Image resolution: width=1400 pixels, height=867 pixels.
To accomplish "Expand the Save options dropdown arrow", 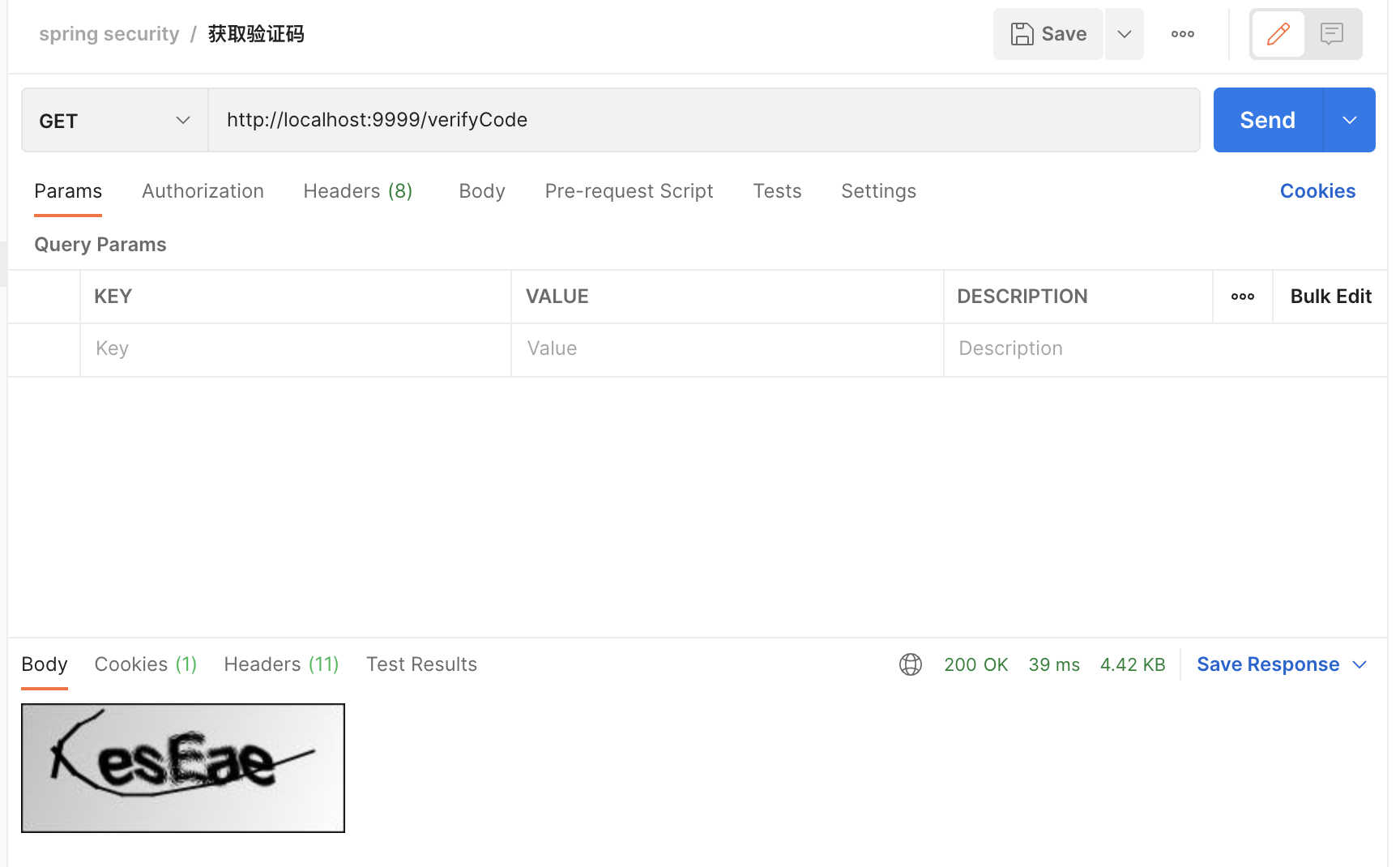I will coord(1125,34).
